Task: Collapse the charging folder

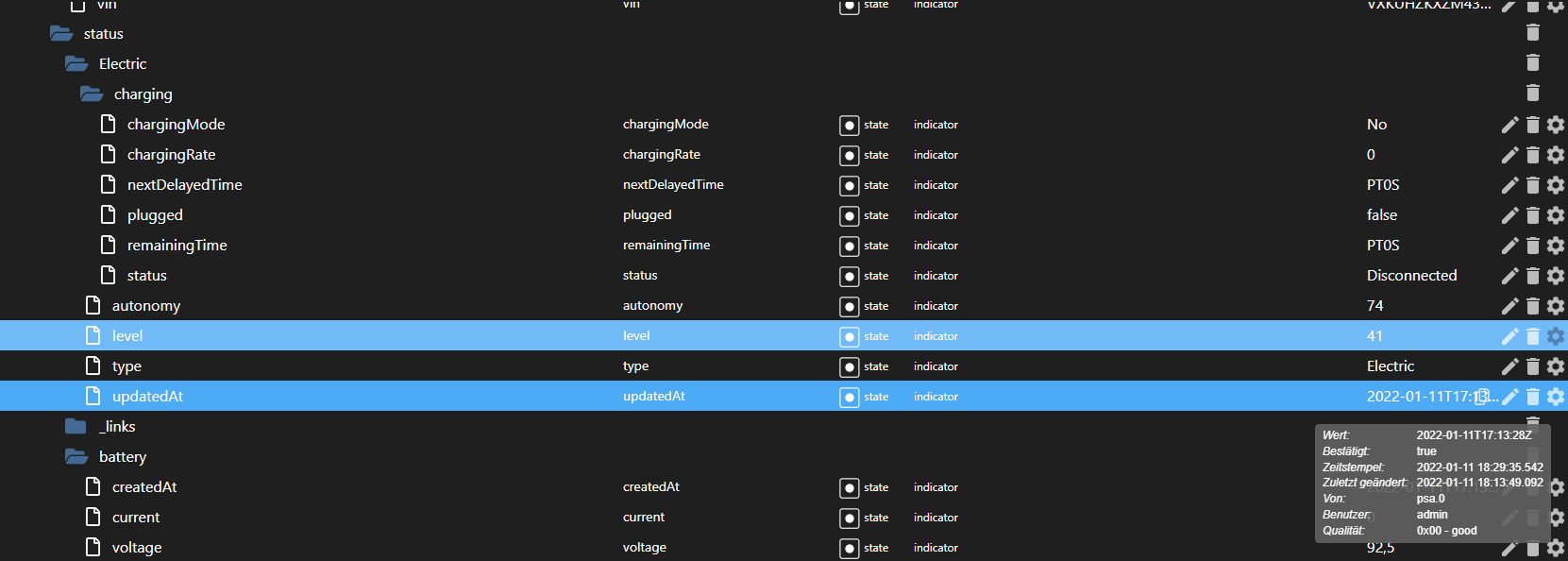Action: click(x=93, y=94)
